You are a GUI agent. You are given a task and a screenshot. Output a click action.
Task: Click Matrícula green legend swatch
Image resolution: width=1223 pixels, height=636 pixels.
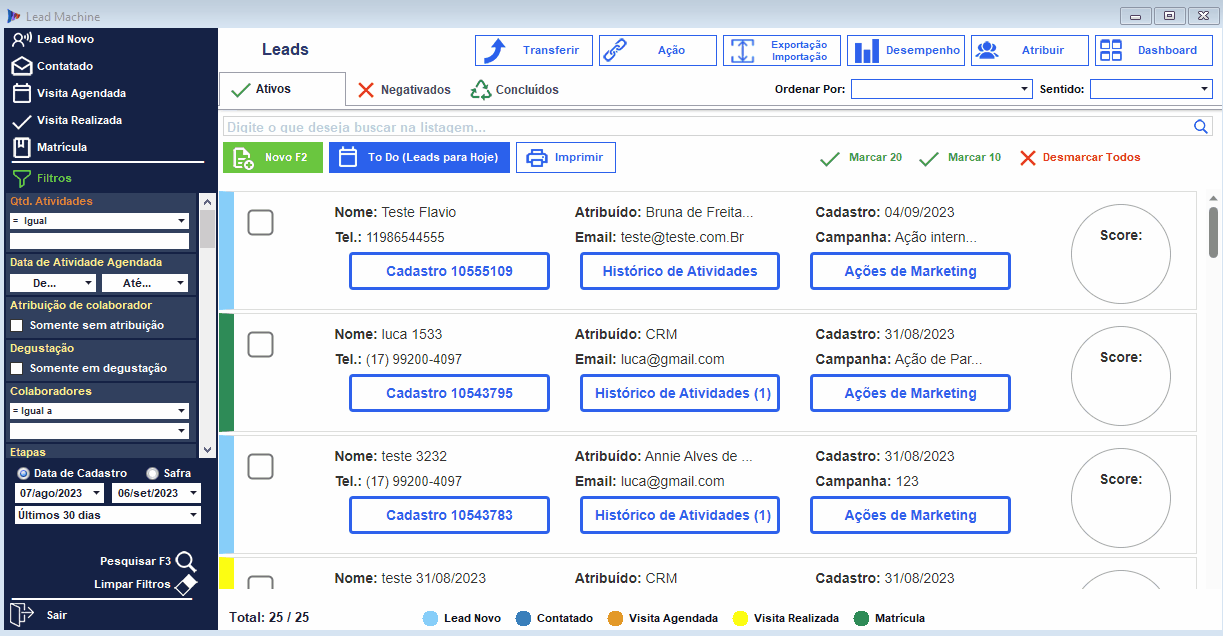(861, 618)
